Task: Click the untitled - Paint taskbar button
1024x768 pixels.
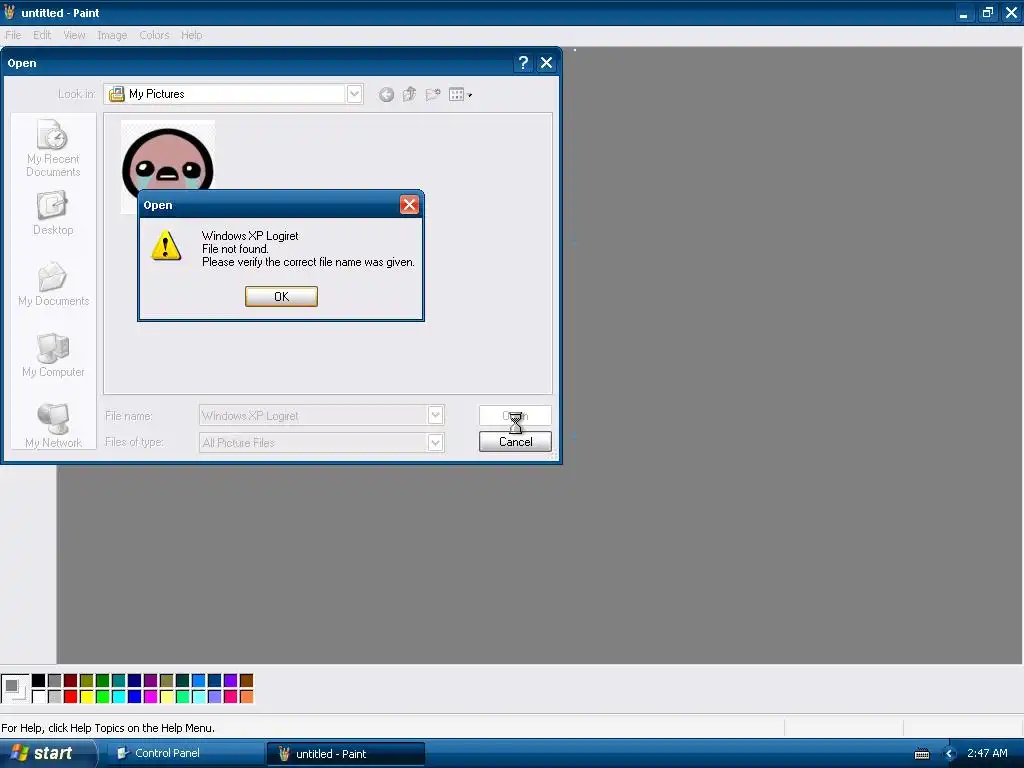Action: coord(345,754)
